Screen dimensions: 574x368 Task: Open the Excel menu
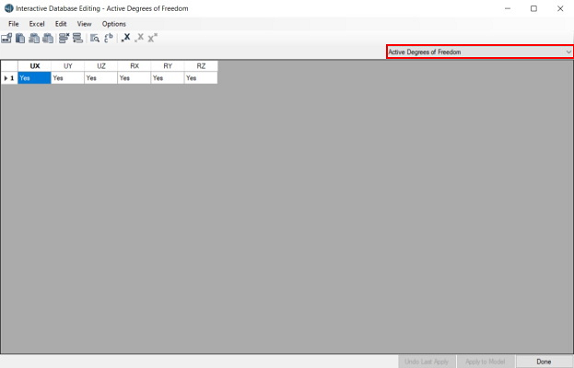(37, 24)
